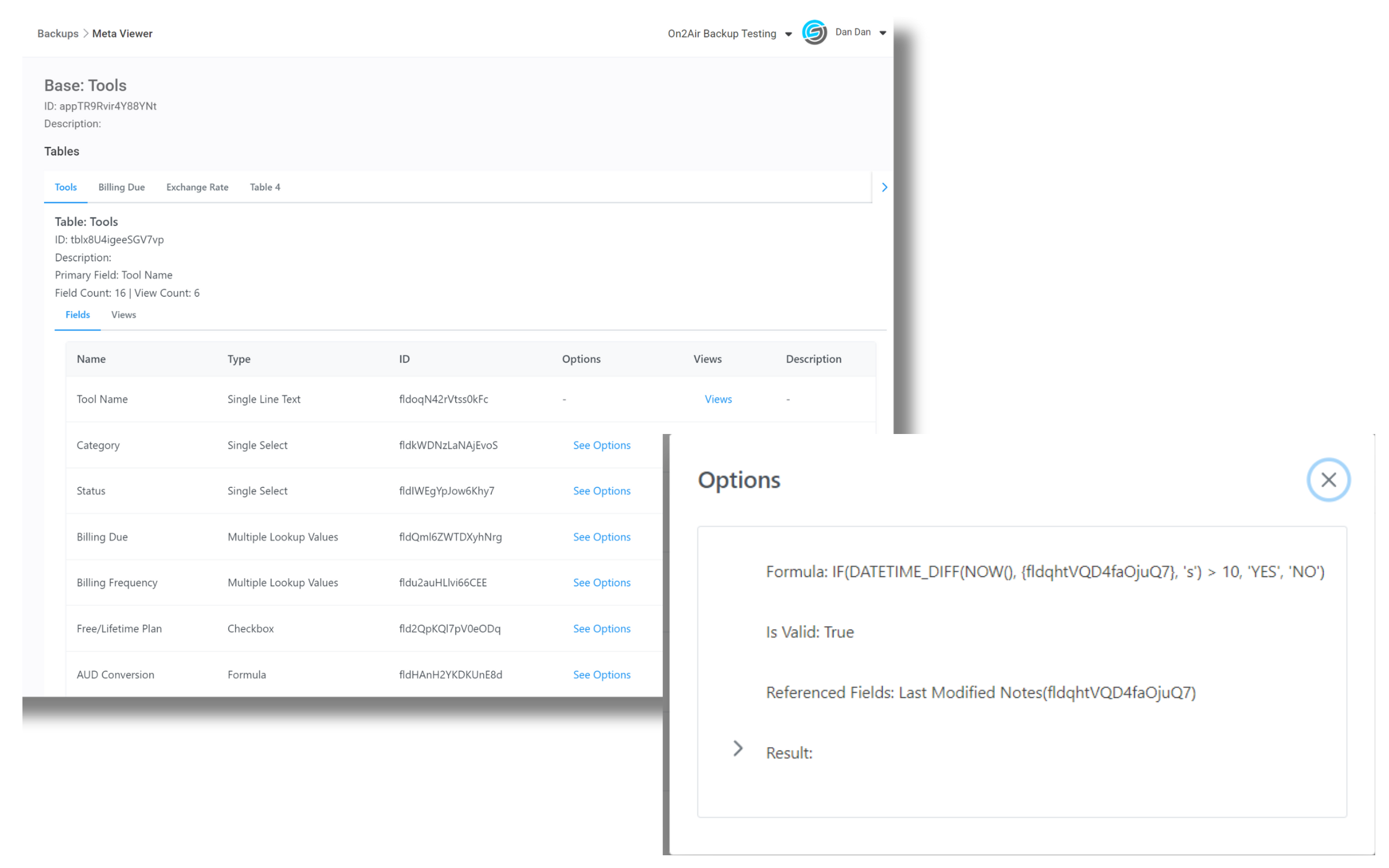This screenshot has width=1389, height=868.
Task: Select the Table 4 tab
Action: 264,187
